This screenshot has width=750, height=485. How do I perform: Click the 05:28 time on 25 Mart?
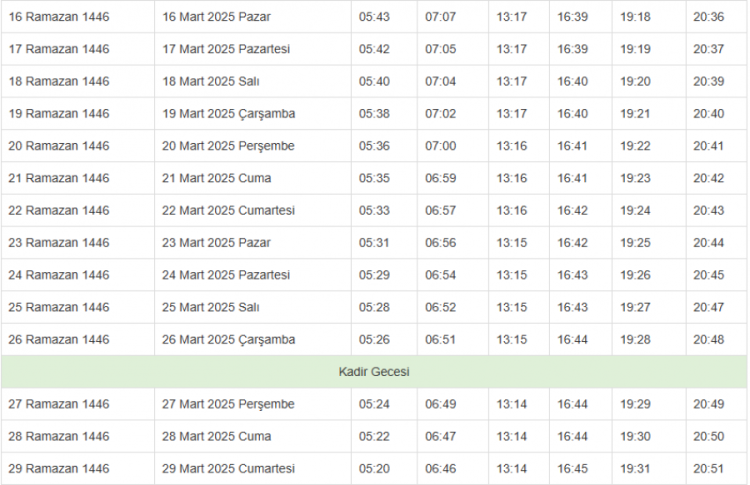(375, 307)
